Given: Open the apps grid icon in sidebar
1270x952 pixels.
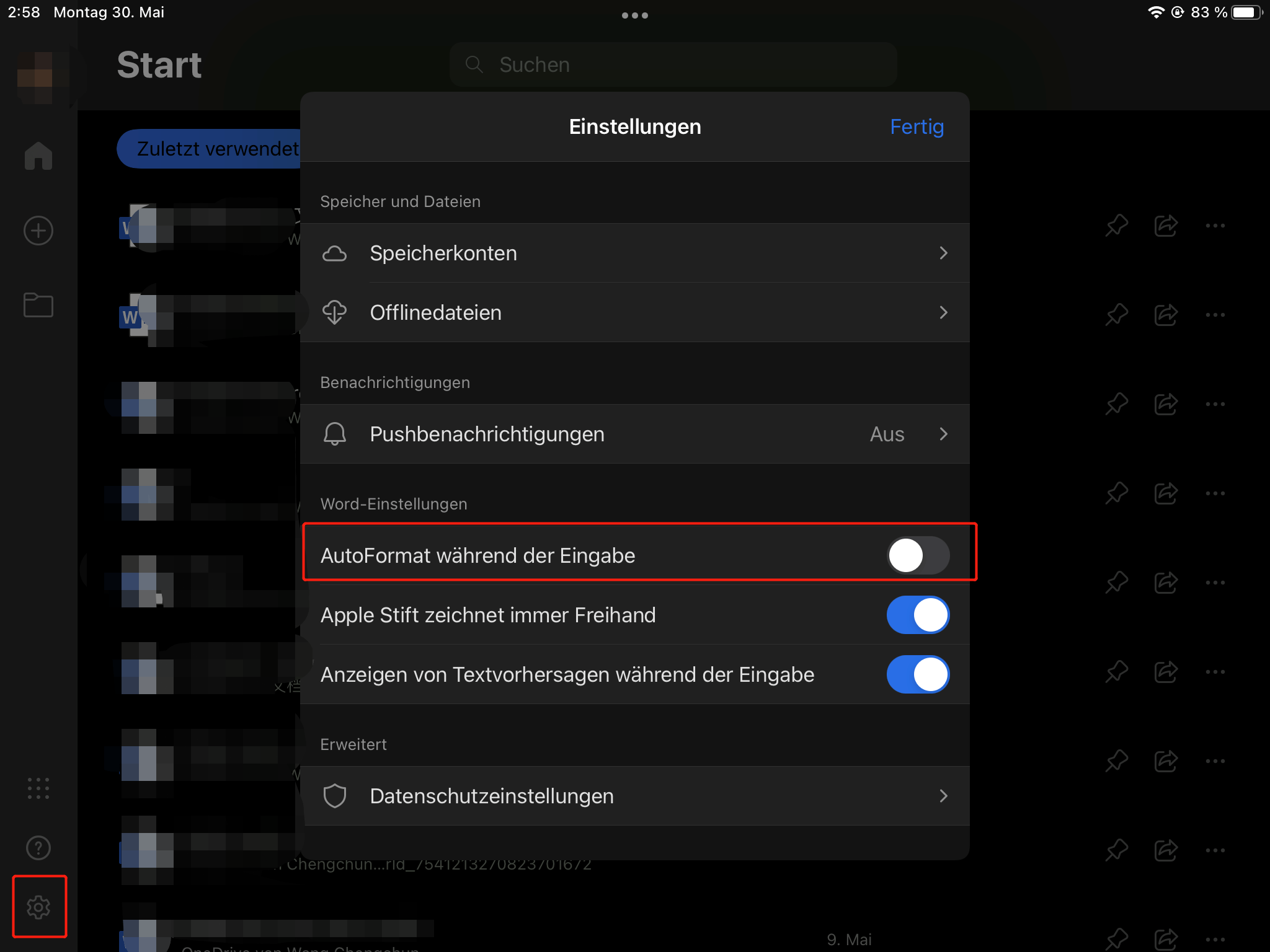Looking at the screenshot, I should (38, 788).
